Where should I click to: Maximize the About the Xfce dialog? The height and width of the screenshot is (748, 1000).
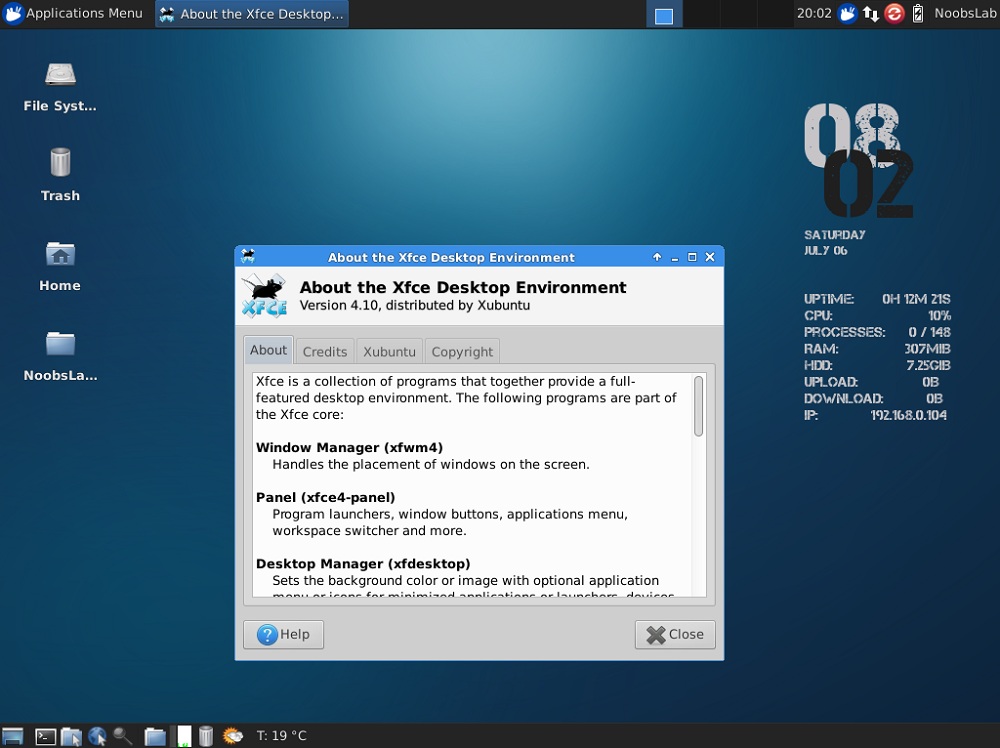(692, 257)
